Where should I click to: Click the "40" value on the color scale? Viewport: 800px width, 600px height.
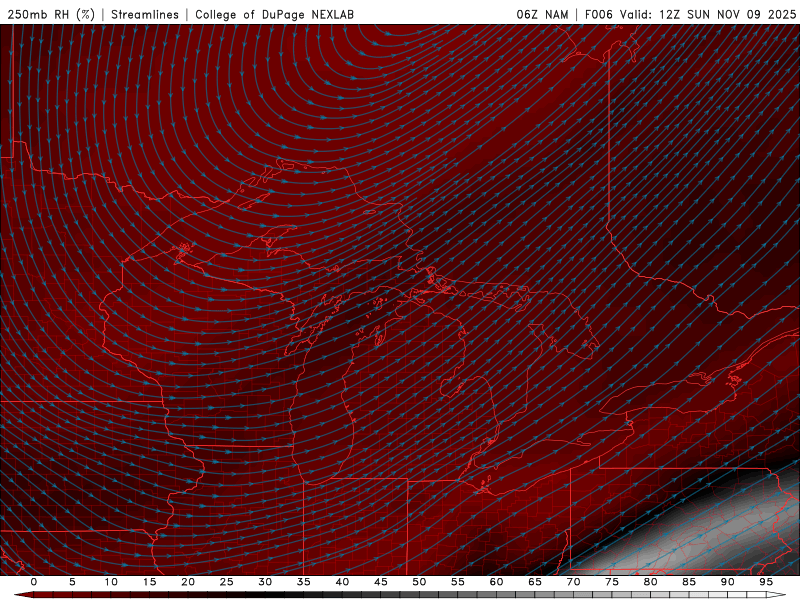342,582
